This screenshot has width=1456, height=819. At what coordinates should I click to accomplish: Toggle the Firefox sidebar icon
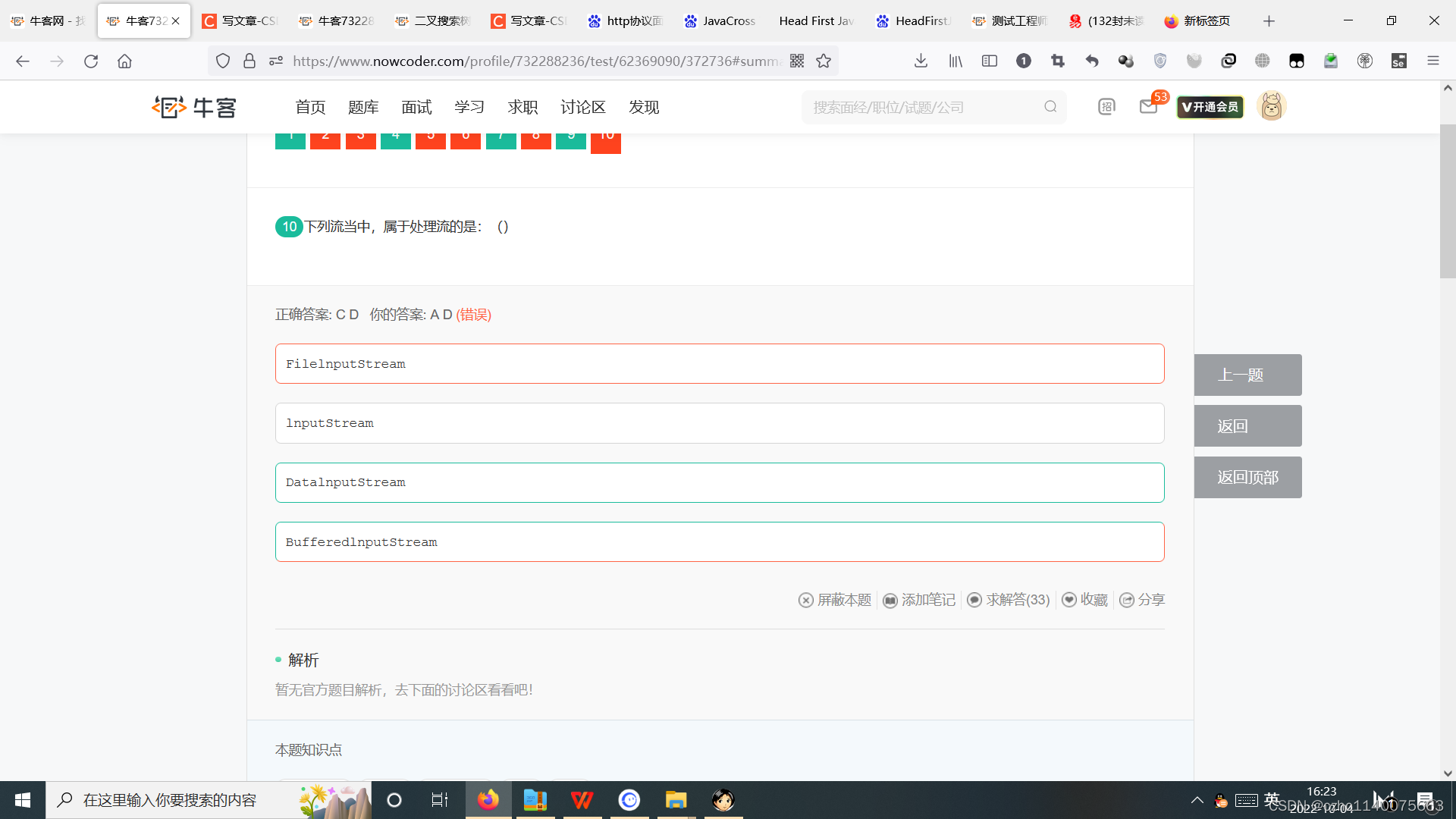(x=990, y=61)
